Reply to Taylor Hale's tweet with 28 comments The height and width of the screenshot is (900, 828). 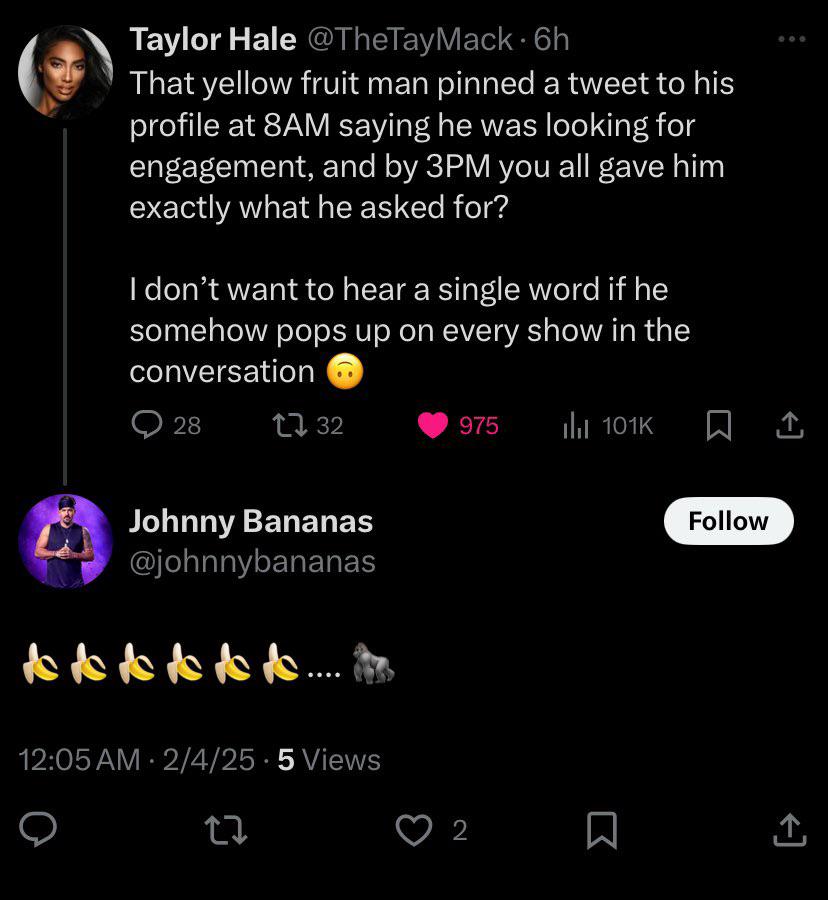pyautogui.click(x=148, y=426)
